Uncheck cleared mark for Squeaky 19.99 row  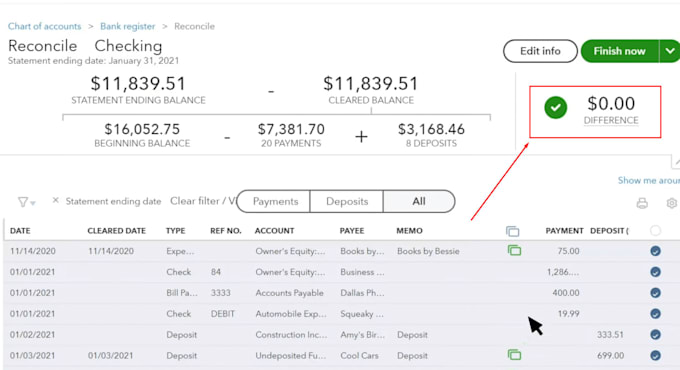[655, 314]
